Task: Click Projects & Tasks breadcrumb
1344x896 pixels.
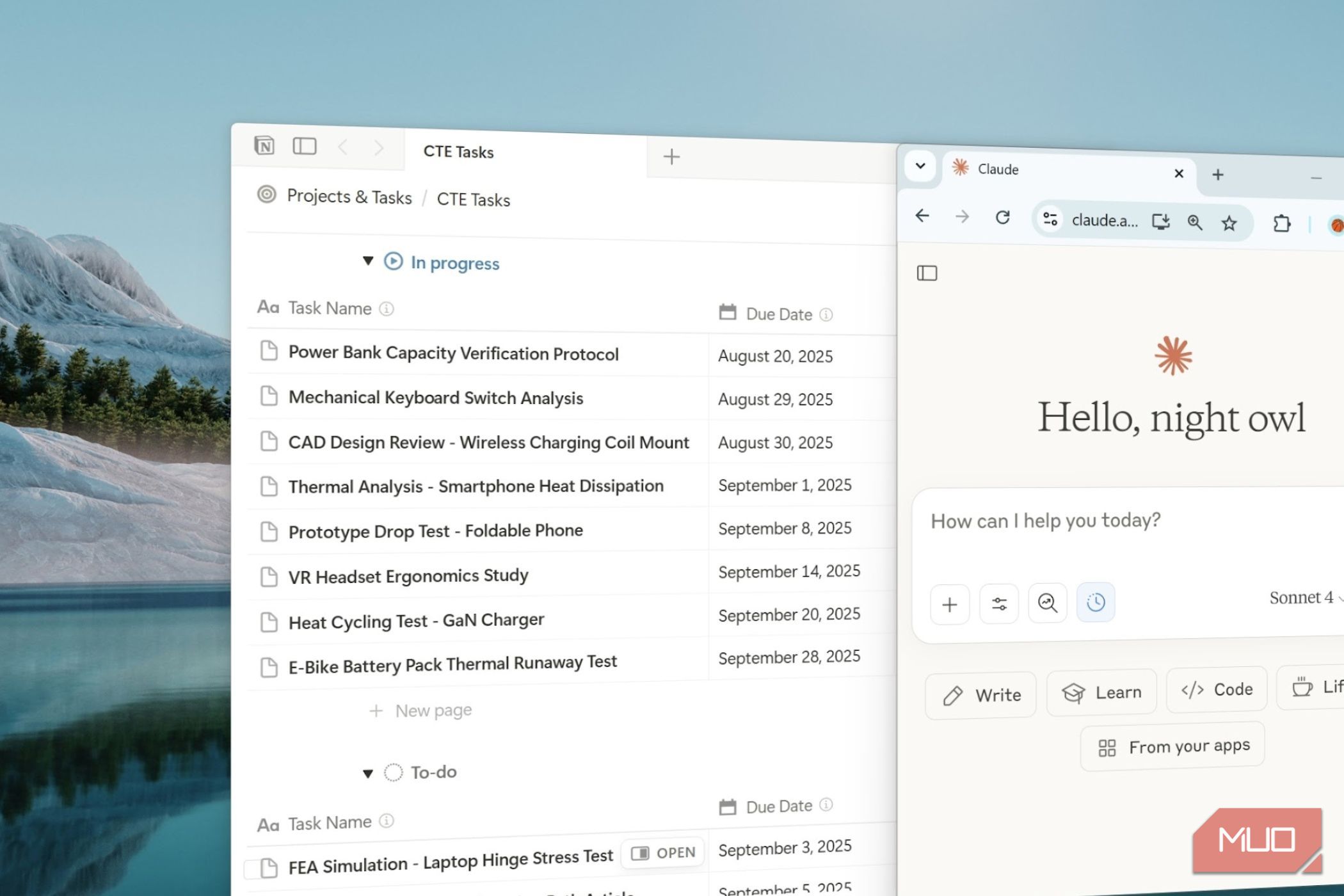Action: tap(349, 196)
